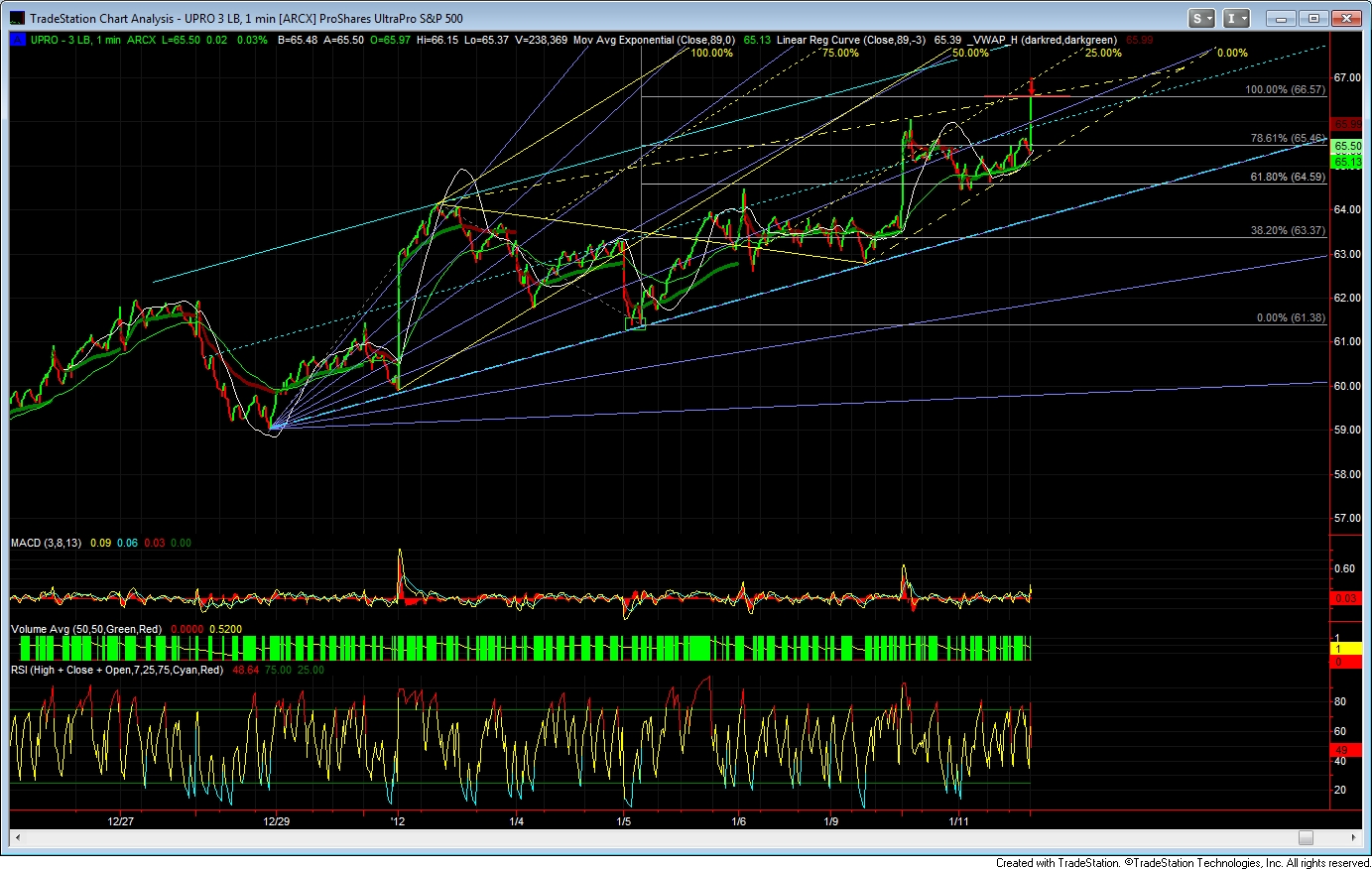
Task: Click the 67.00 price axis label
Action: (1346, 77)
